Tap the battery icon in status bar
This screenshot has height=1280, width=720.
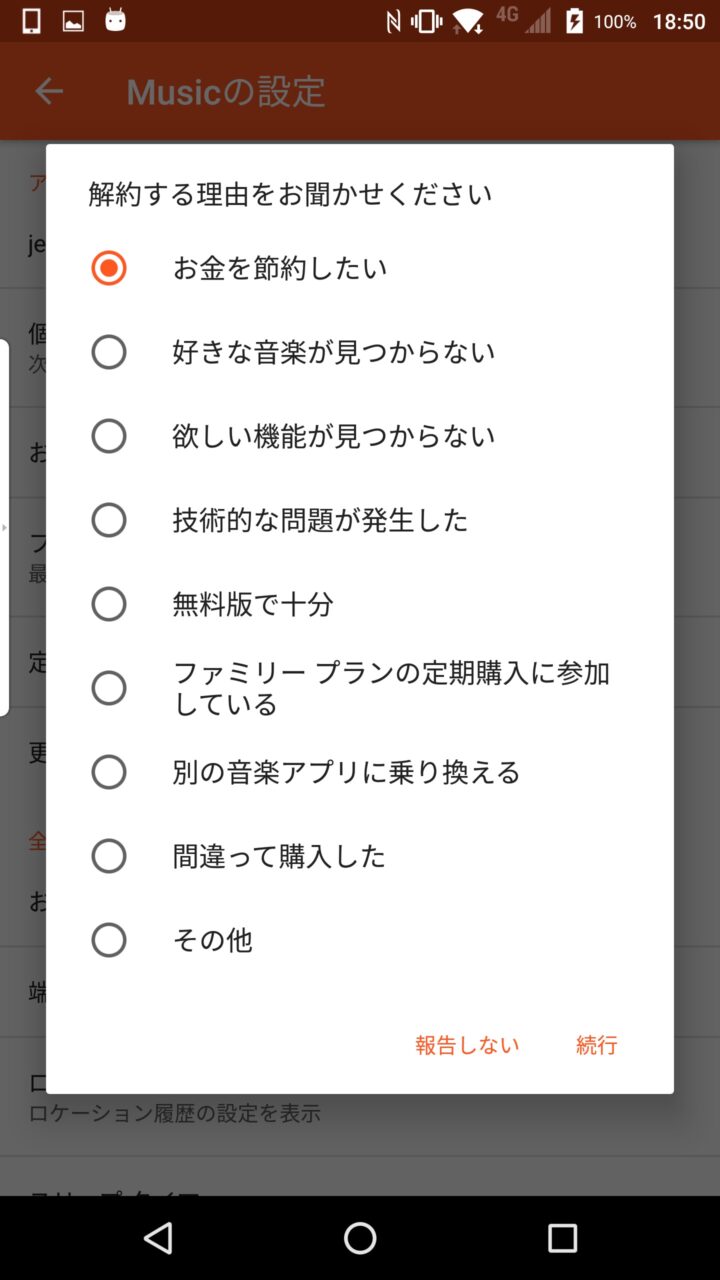574,21
